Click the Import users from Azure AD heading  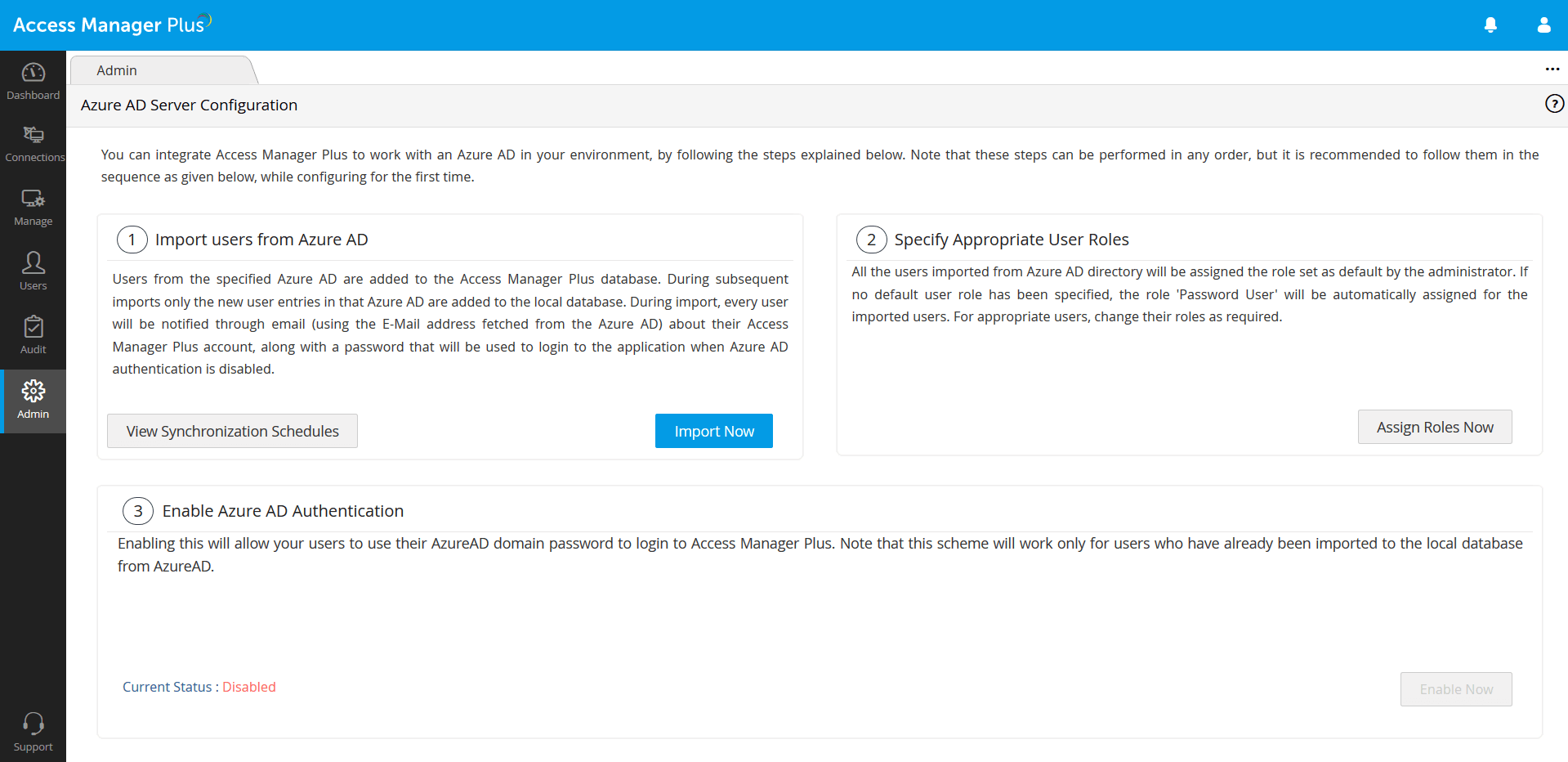261,240
